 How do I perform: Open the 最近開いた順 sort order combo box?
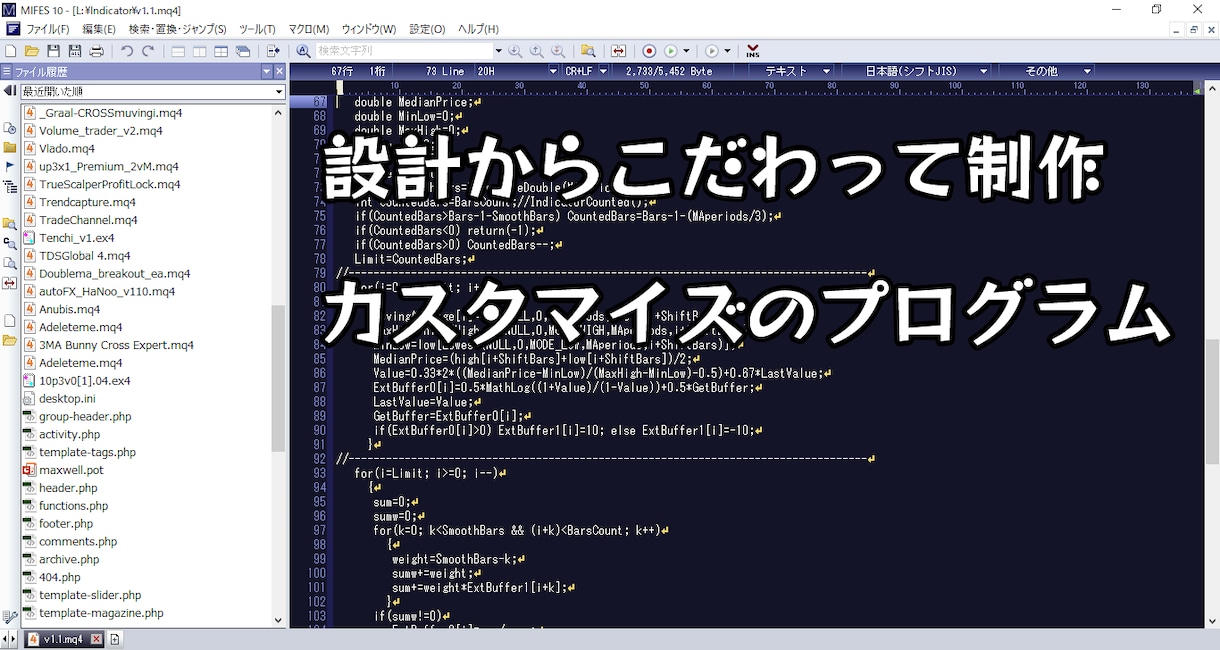coord(153,91)
